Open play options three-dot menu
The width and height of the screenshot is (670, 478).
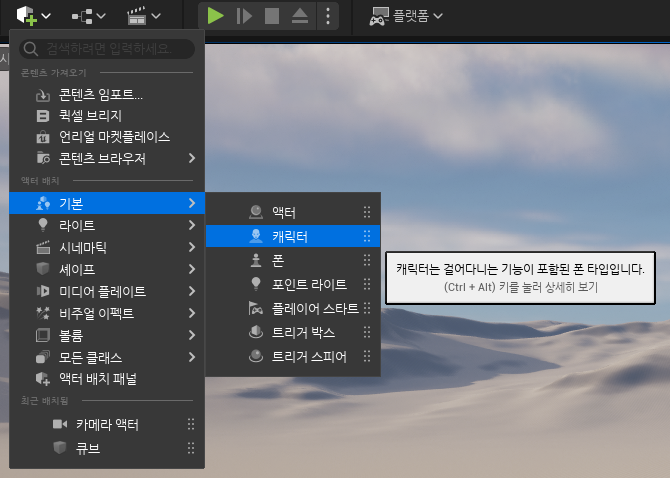pos(328,16)
